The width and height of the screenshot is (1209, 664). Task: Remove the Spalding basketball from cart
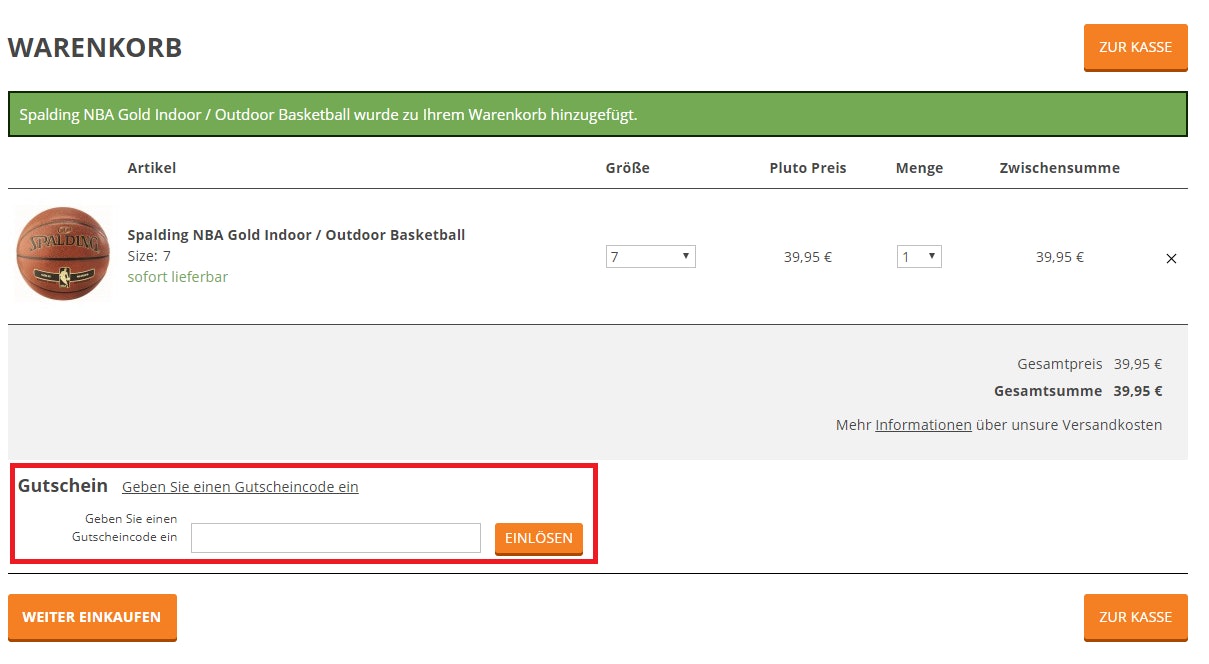(1171, 258)
